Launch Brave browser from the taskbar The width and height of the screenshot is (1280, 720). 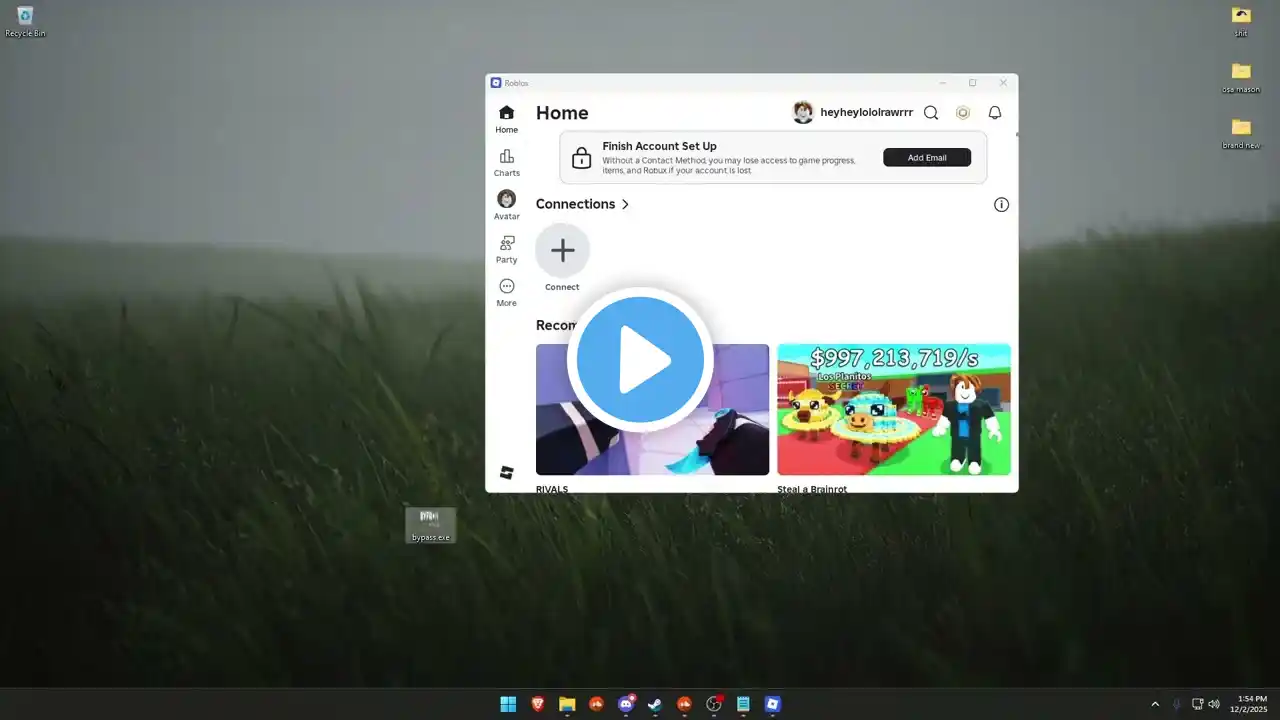click(538, 704)
